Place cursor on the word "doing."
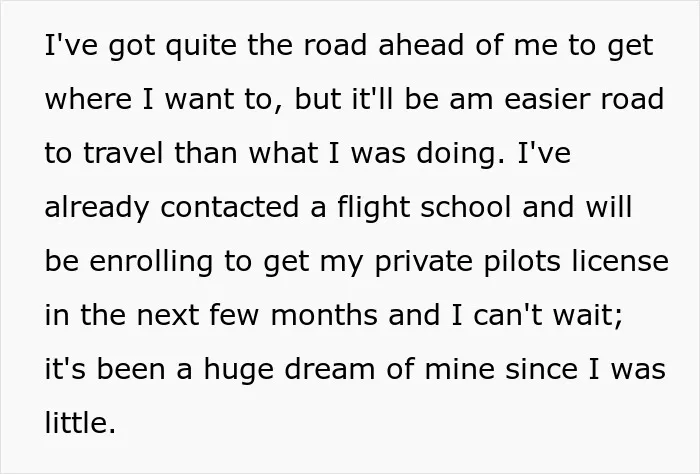The image size is (700, 474). click(461, 154)
